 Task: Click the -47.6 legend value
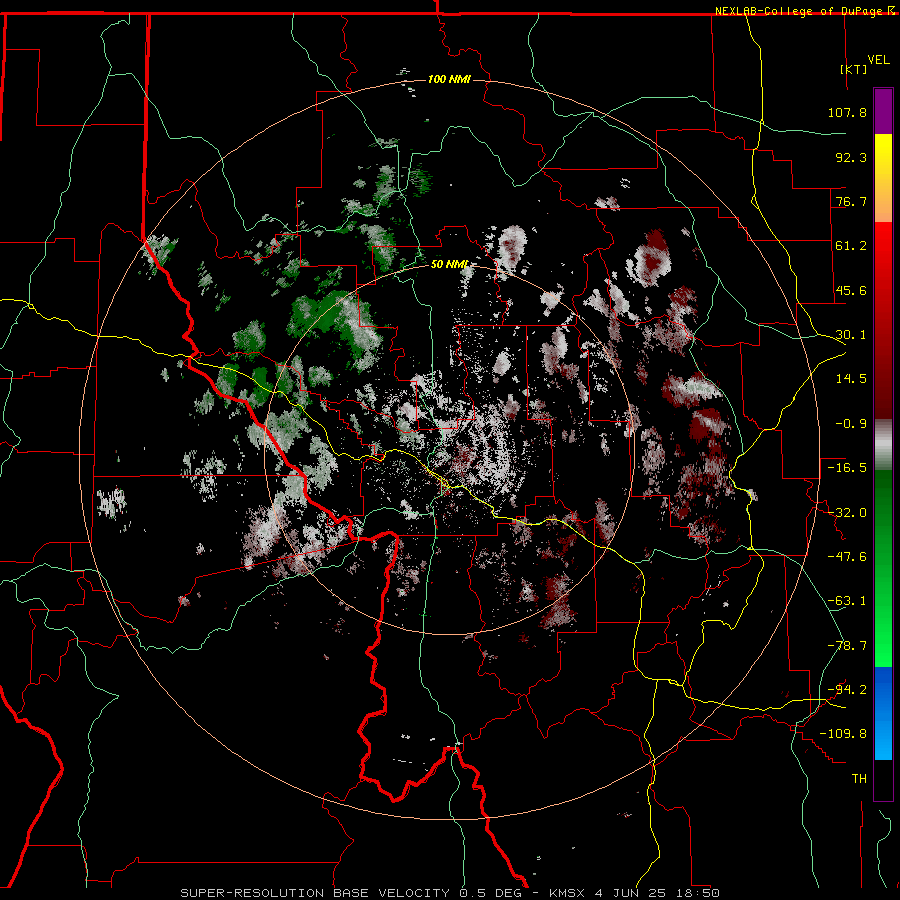click(847, 557)
